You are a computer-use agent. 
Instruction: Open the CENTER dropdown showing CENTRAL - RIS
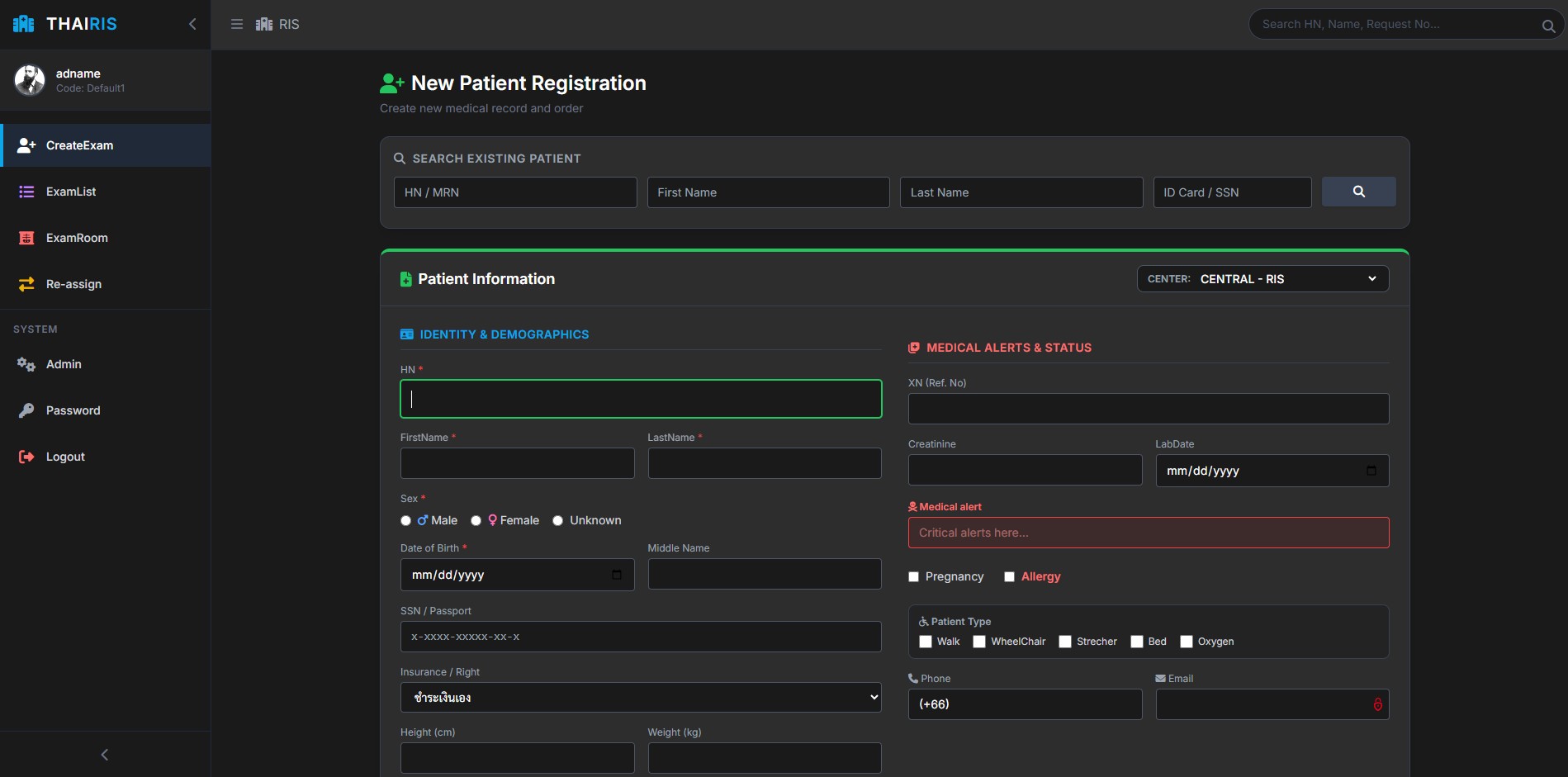tap(1262, 279)
